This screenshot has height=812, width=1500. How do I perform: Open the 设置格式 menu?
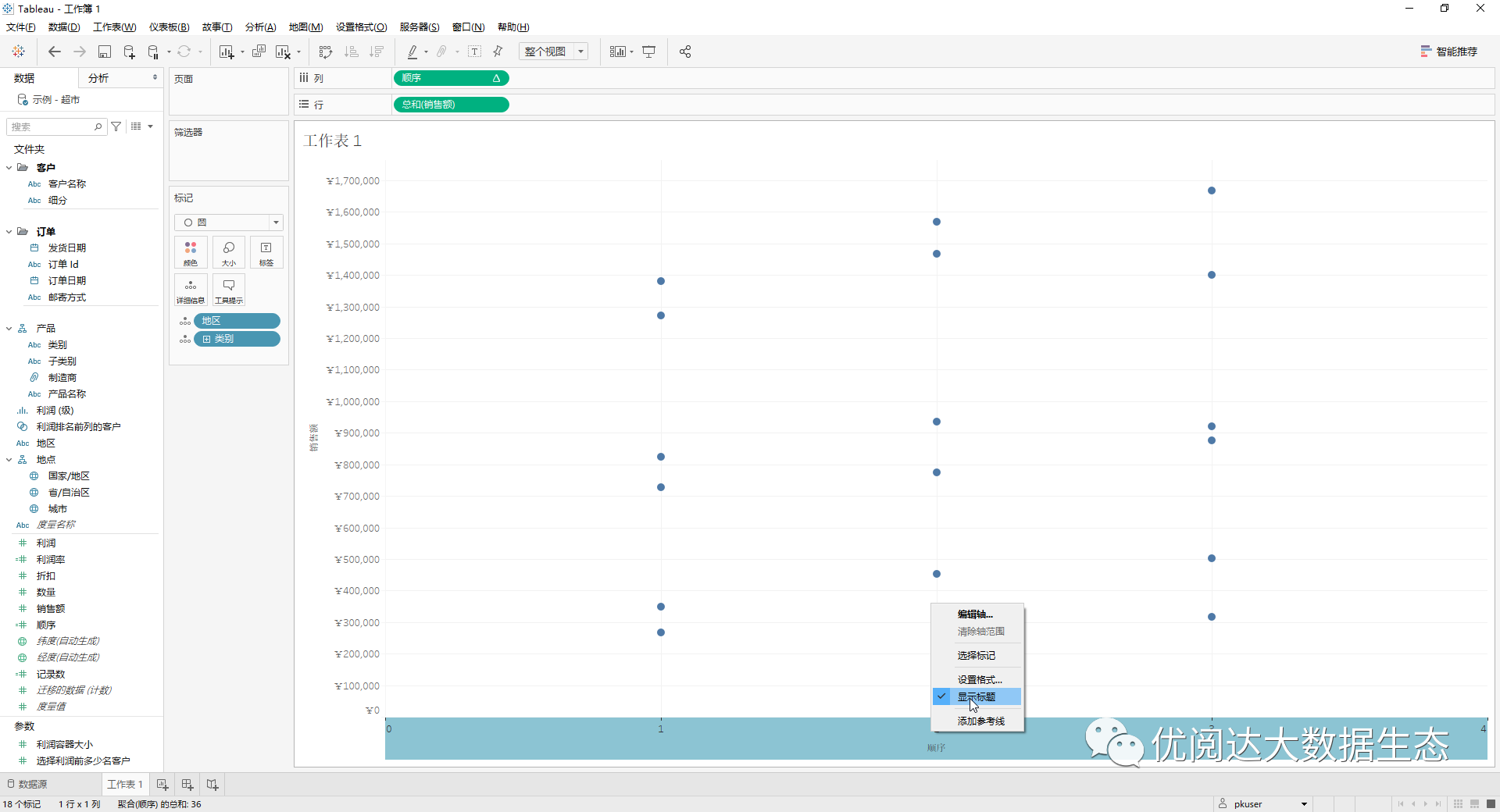[x=362, y=27]
